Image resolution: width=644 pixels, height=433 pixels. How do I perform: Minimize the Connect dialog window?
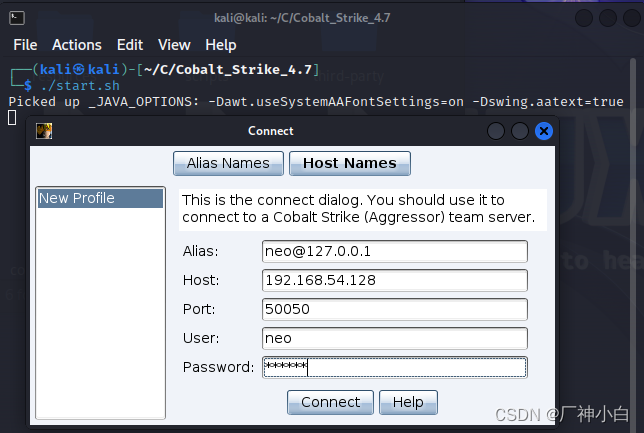click(496, 131)
